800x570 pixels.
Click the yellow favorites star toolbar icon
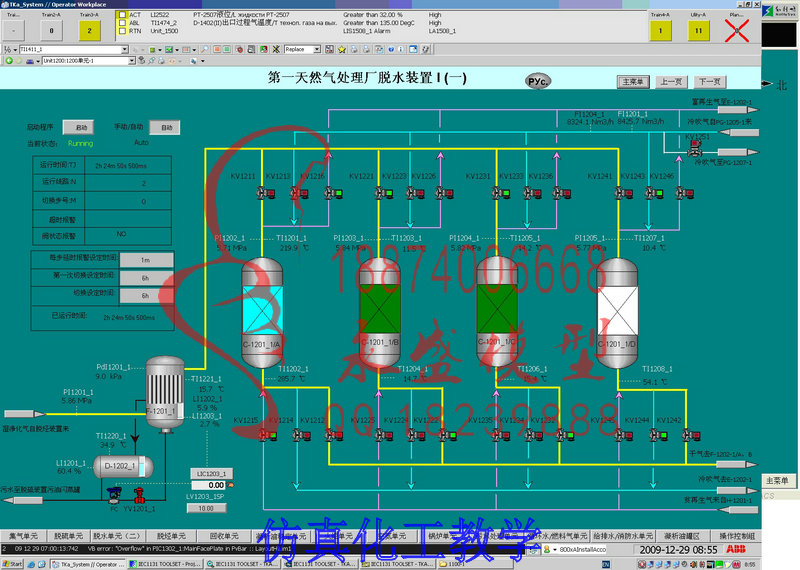click(x=342, y=49)
